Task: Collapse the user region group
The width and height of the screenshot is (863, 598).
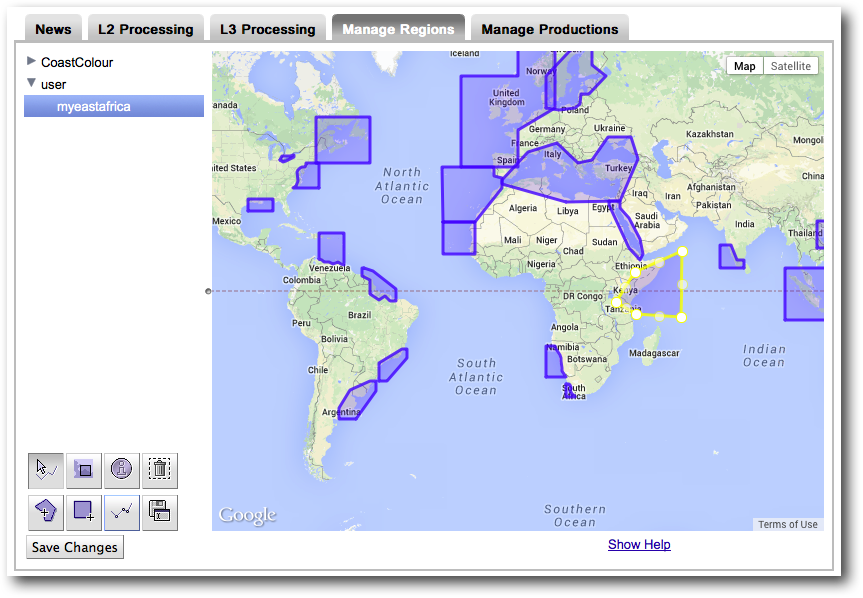Action: [31, 83]
